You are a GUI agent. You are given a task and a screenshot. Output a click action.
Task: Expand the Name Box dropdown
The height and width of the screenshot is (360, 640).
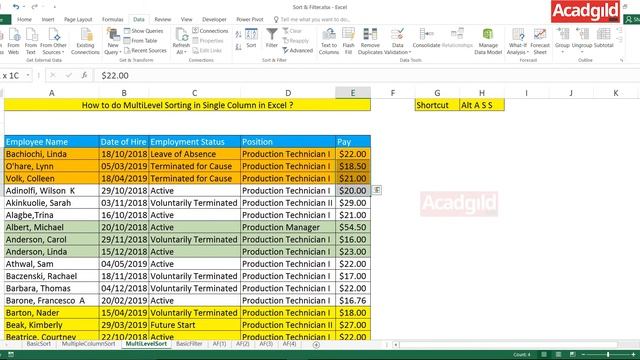pos(28,75)
